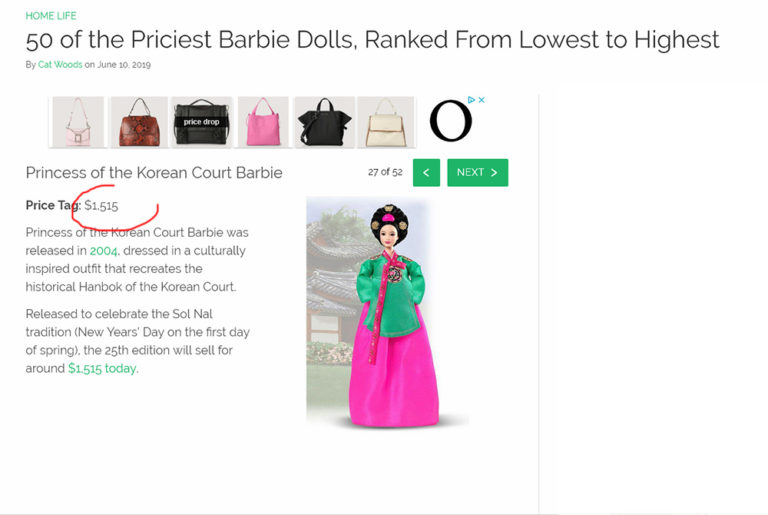Click the circled $1,515 price tag
768x515 pixels.
(x=101, y=206)
